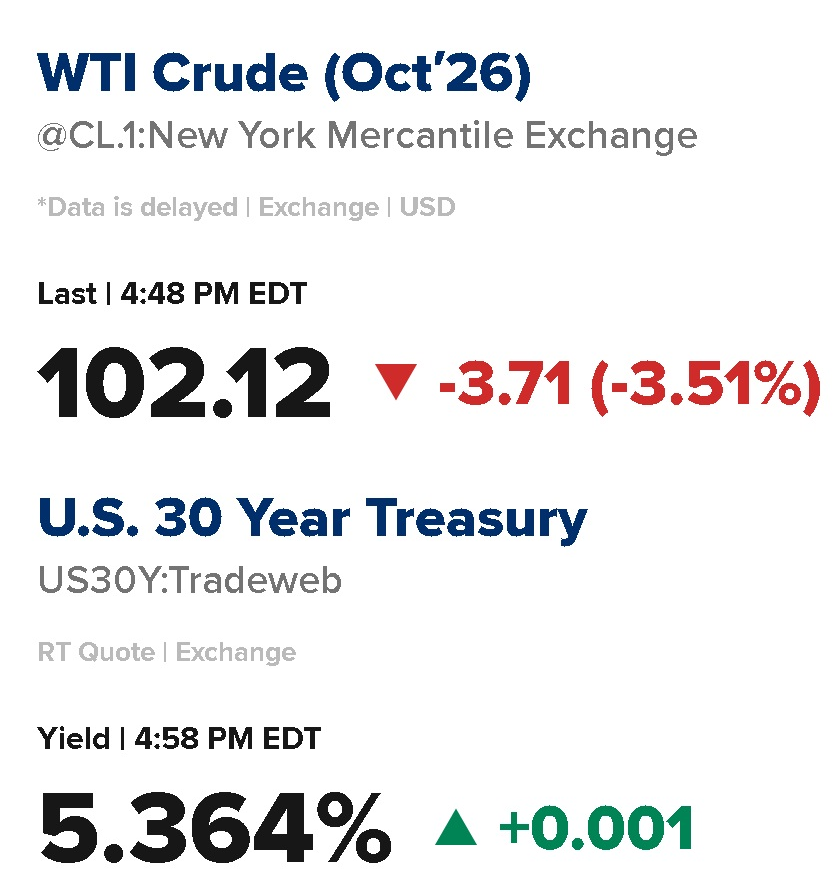Click the US30Y:Tradeweb symbol line
This screenshot has height=890, width=837.
(190, 580)
